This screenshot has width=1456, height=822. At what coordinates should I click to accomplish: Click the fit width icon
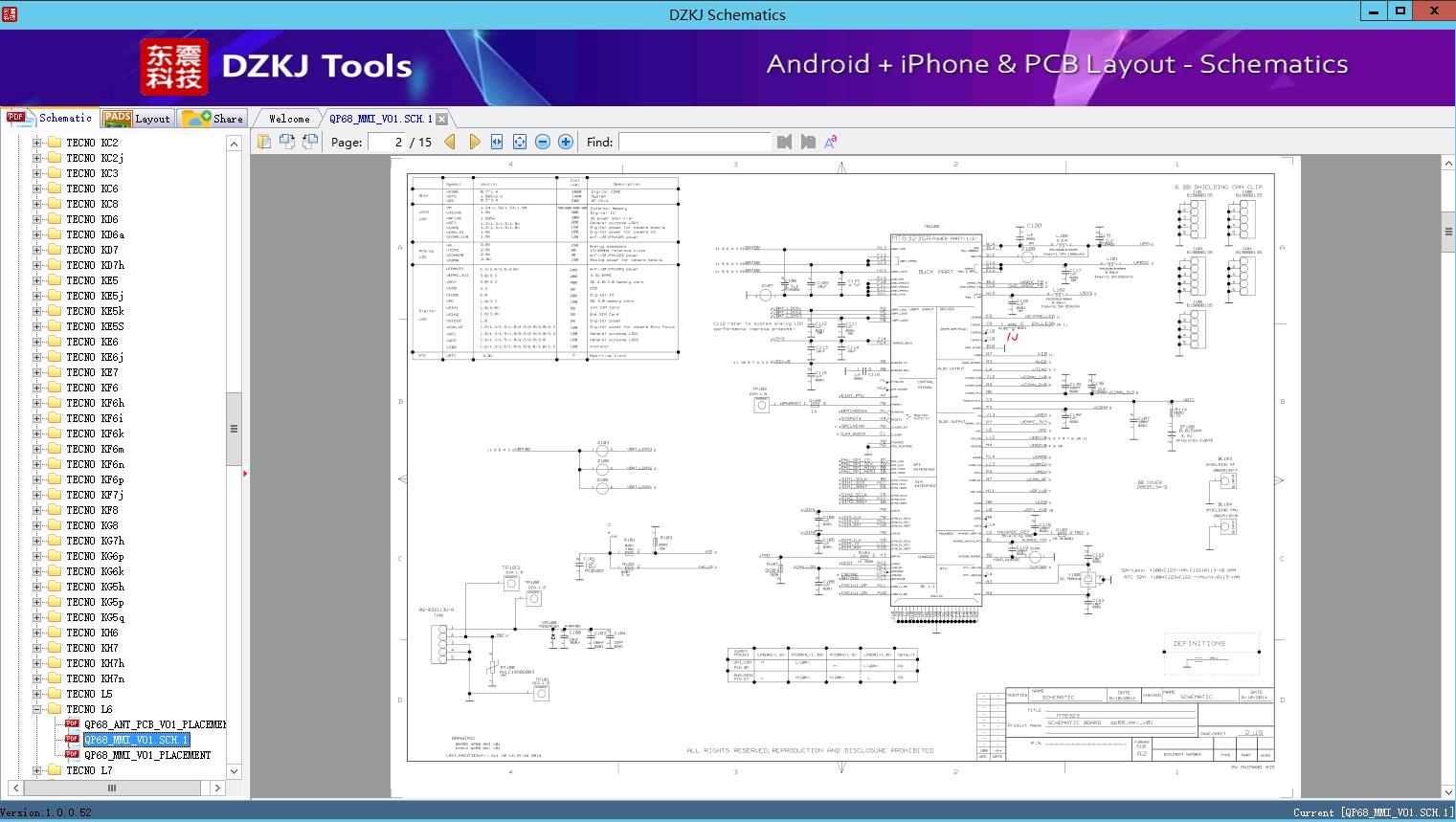click(x=497, y=142)
